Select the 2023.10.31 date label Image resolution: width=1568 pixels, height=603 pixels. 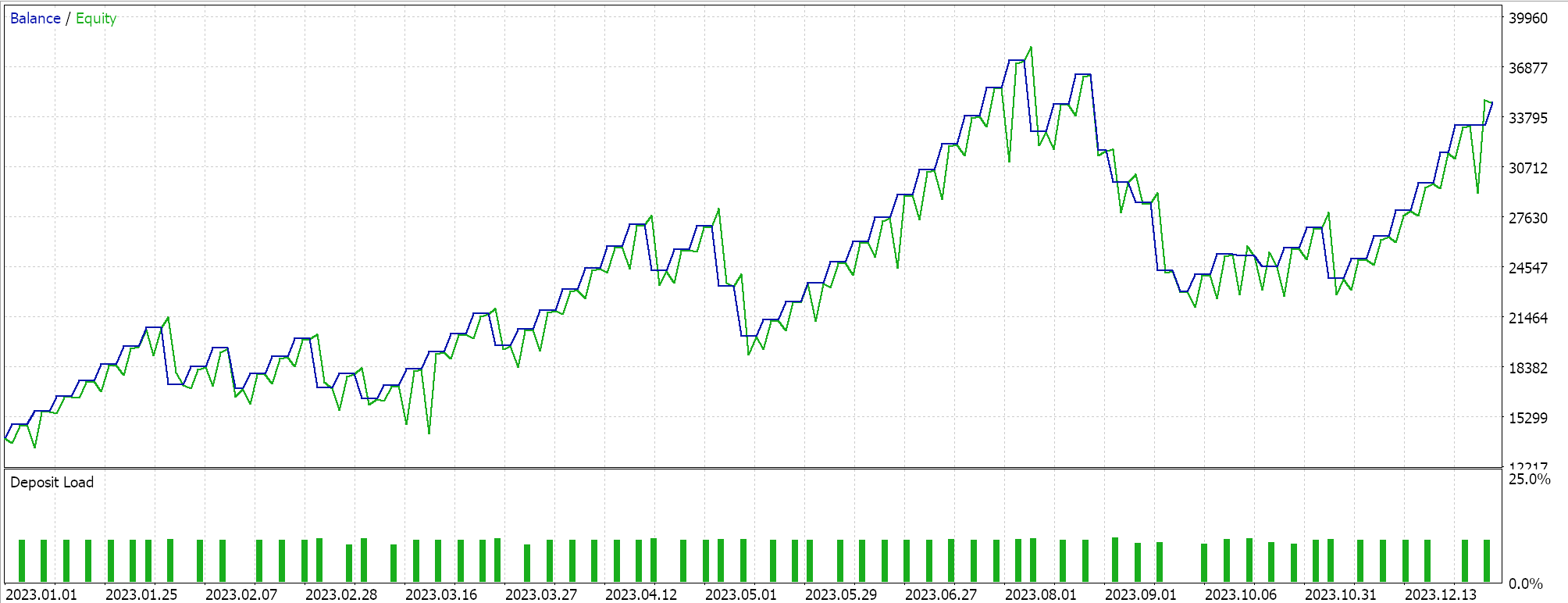click(x=1341, y=594)
